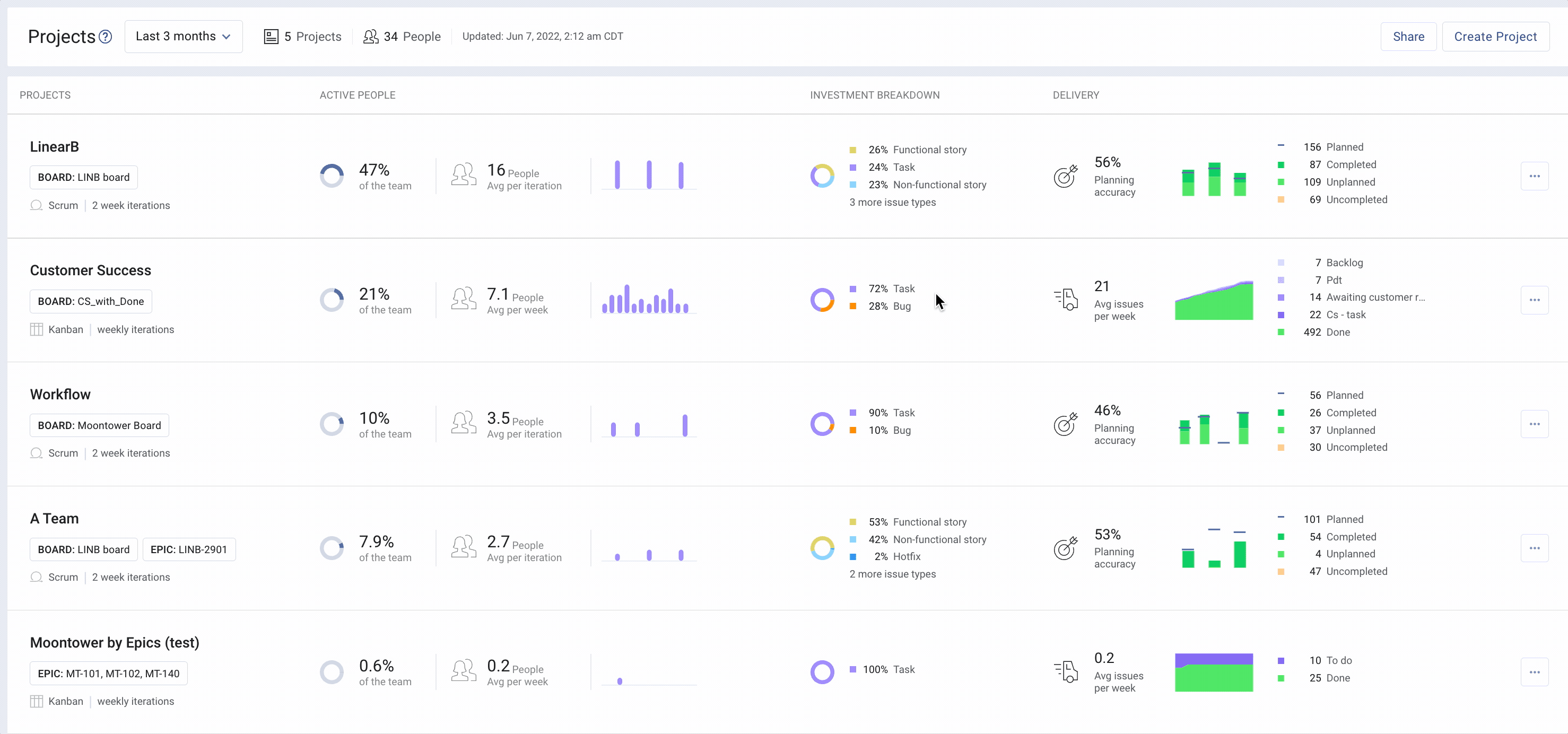Click the delivery truck icon for Customer Success
Image resolution: width=1568 pixels, height=734 pixels.
tap(1066, 300)
